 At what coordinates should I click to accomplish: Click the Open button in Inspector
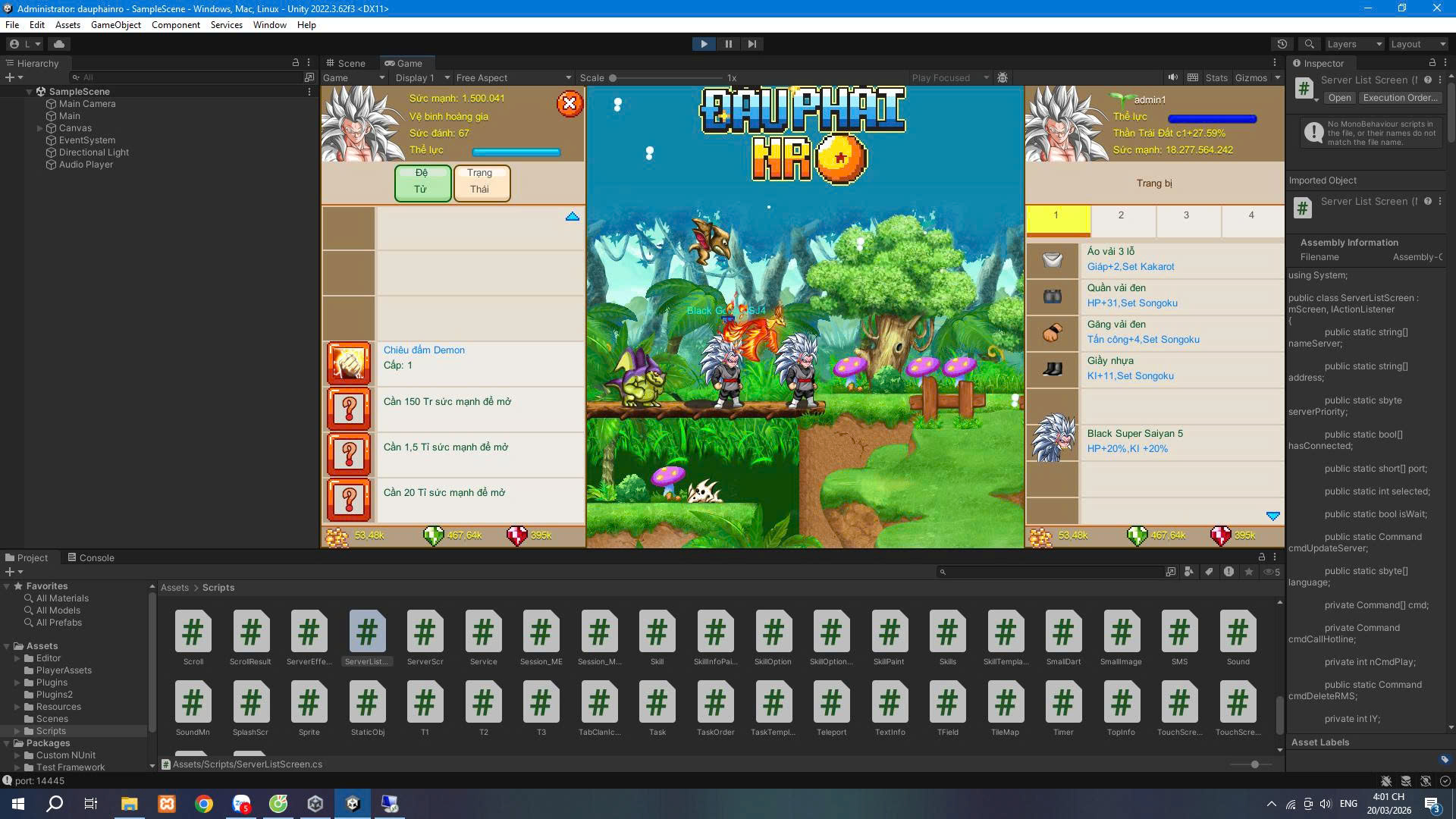(1339, 98)
